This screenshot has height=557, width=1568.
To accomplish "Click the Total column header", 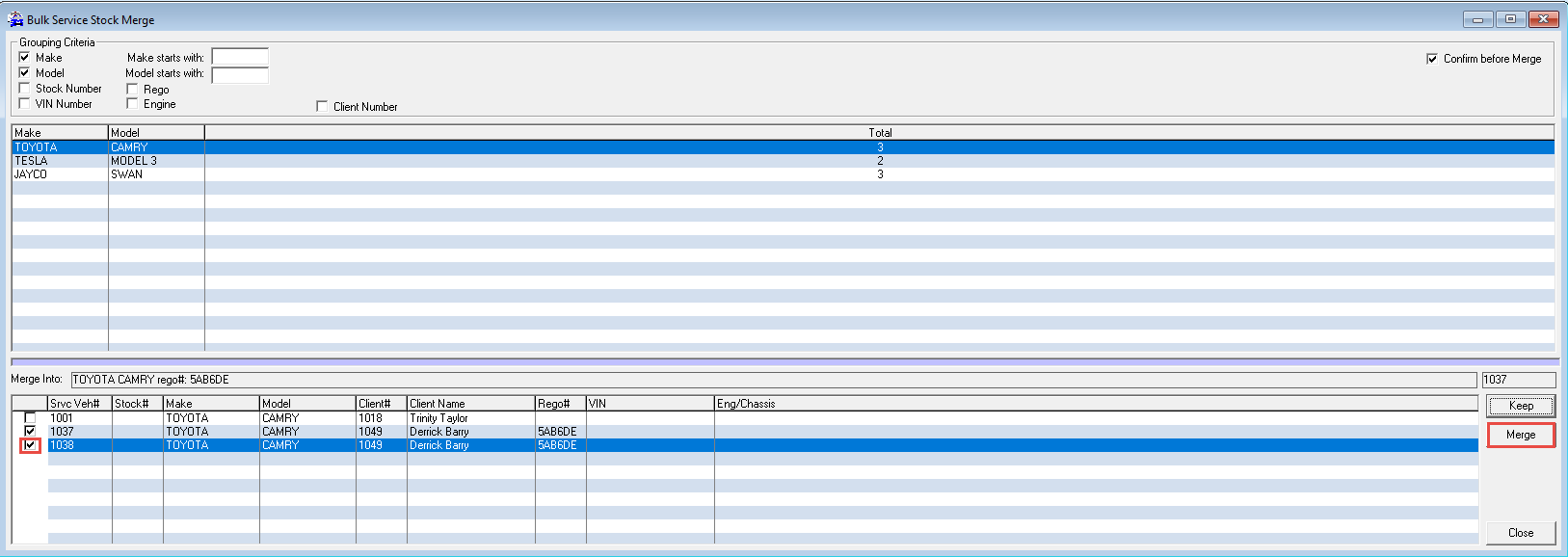I will [x=879, y=132].
